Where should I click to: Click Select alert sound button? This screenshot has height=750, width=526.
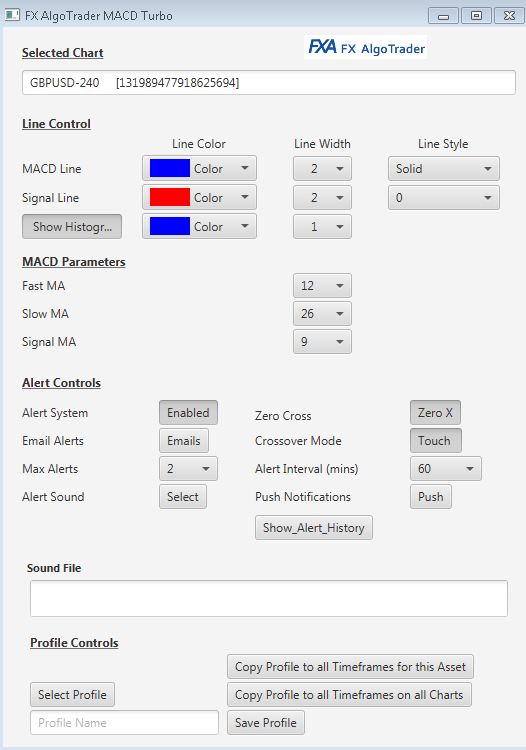183,496
